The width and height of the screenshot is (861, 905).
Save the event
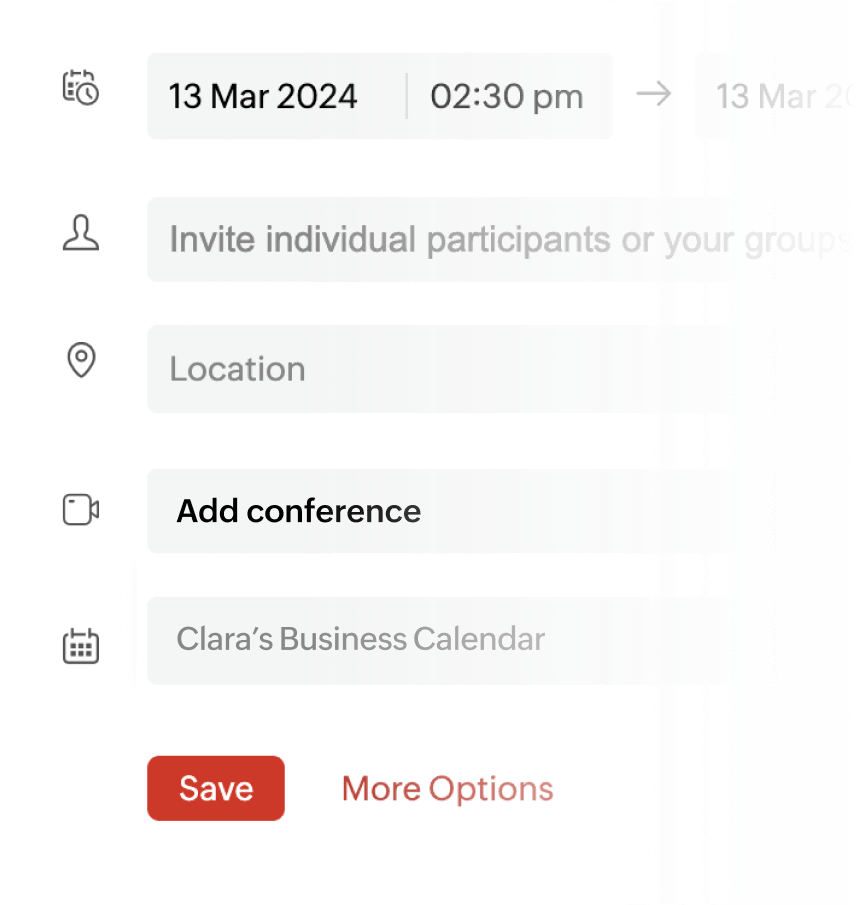215,788
